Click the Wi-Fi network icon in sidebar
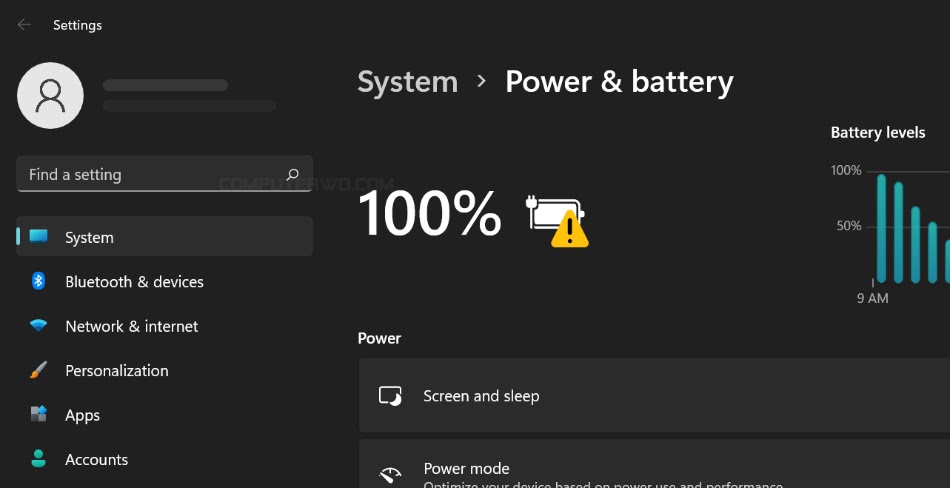 coord(38,326)
